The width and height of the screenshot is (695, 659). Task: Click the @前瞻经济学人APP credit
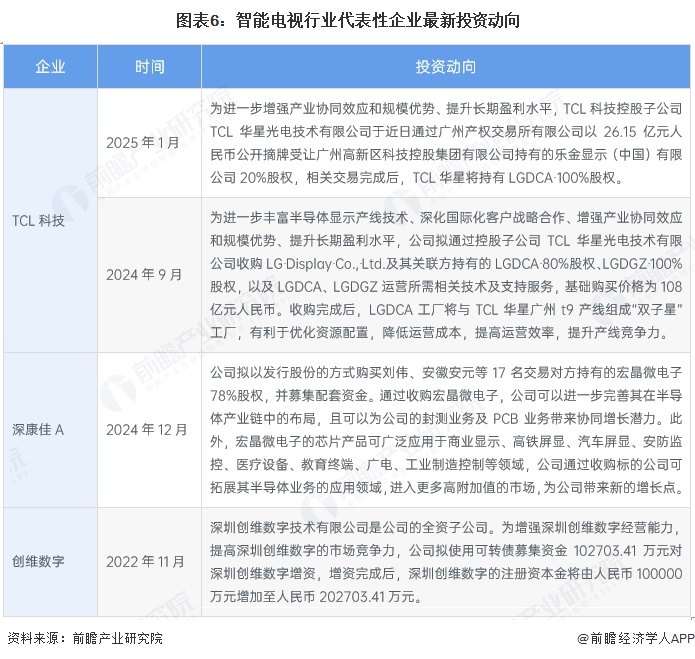click(x=636, y=638)
